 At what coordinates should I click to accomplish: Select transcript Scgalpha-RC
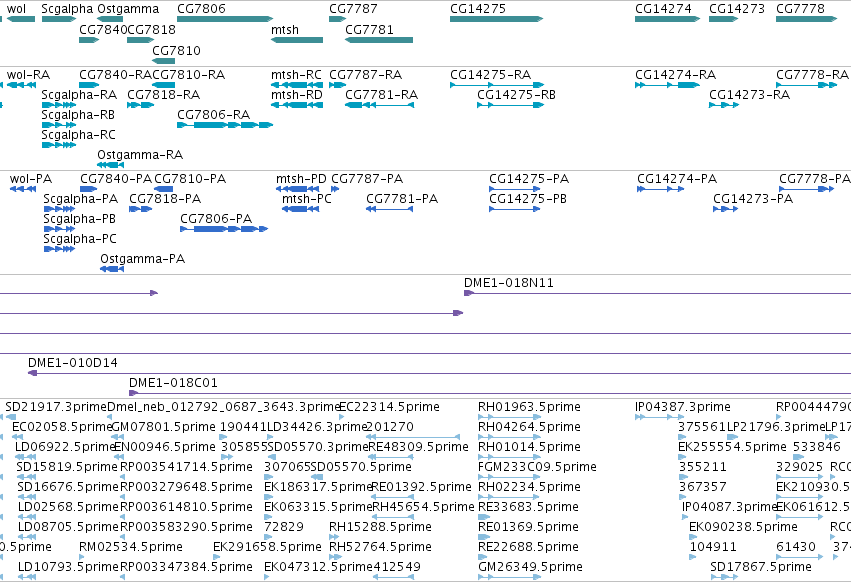(x=79, y=135)
